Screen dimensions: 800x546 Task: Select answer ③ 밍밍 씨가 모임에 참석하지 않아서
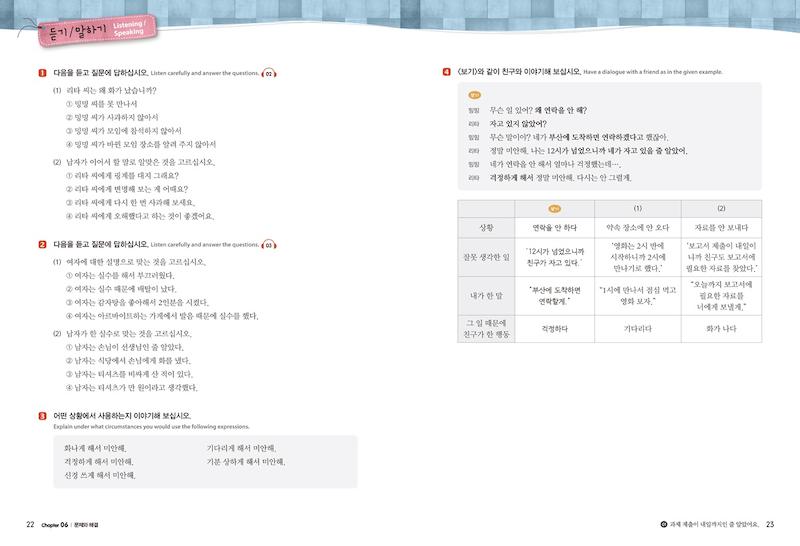pyautogui.click(x=124, y=131)
